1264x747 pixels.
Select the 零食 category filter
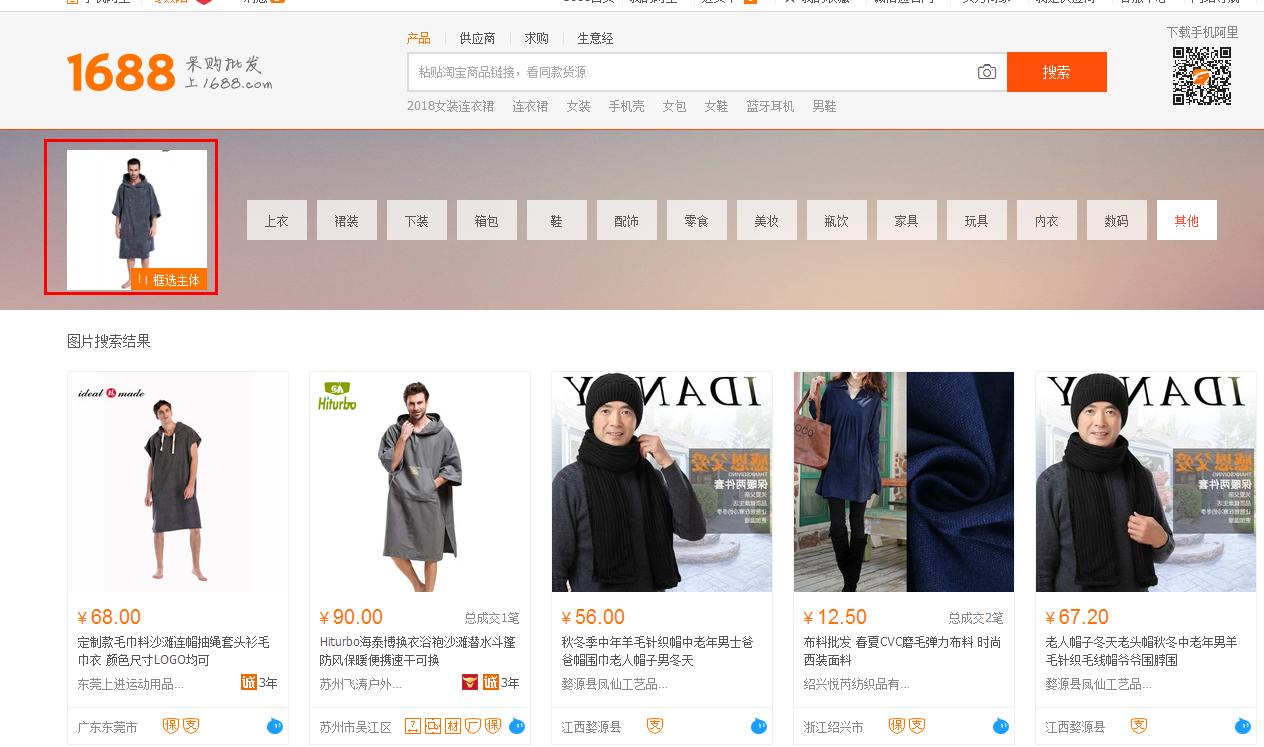(x=697, y=220)
